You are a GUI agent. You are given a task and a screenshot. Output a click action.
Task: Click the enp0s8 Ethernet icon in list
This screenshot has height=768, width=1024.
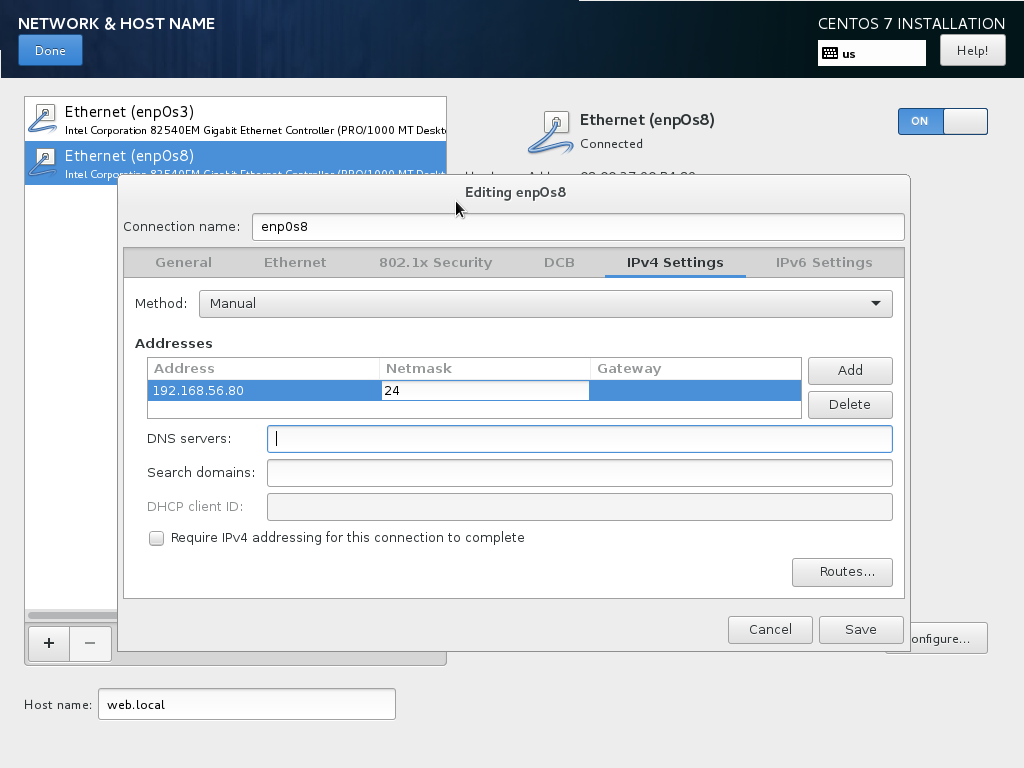pos(44,162)
